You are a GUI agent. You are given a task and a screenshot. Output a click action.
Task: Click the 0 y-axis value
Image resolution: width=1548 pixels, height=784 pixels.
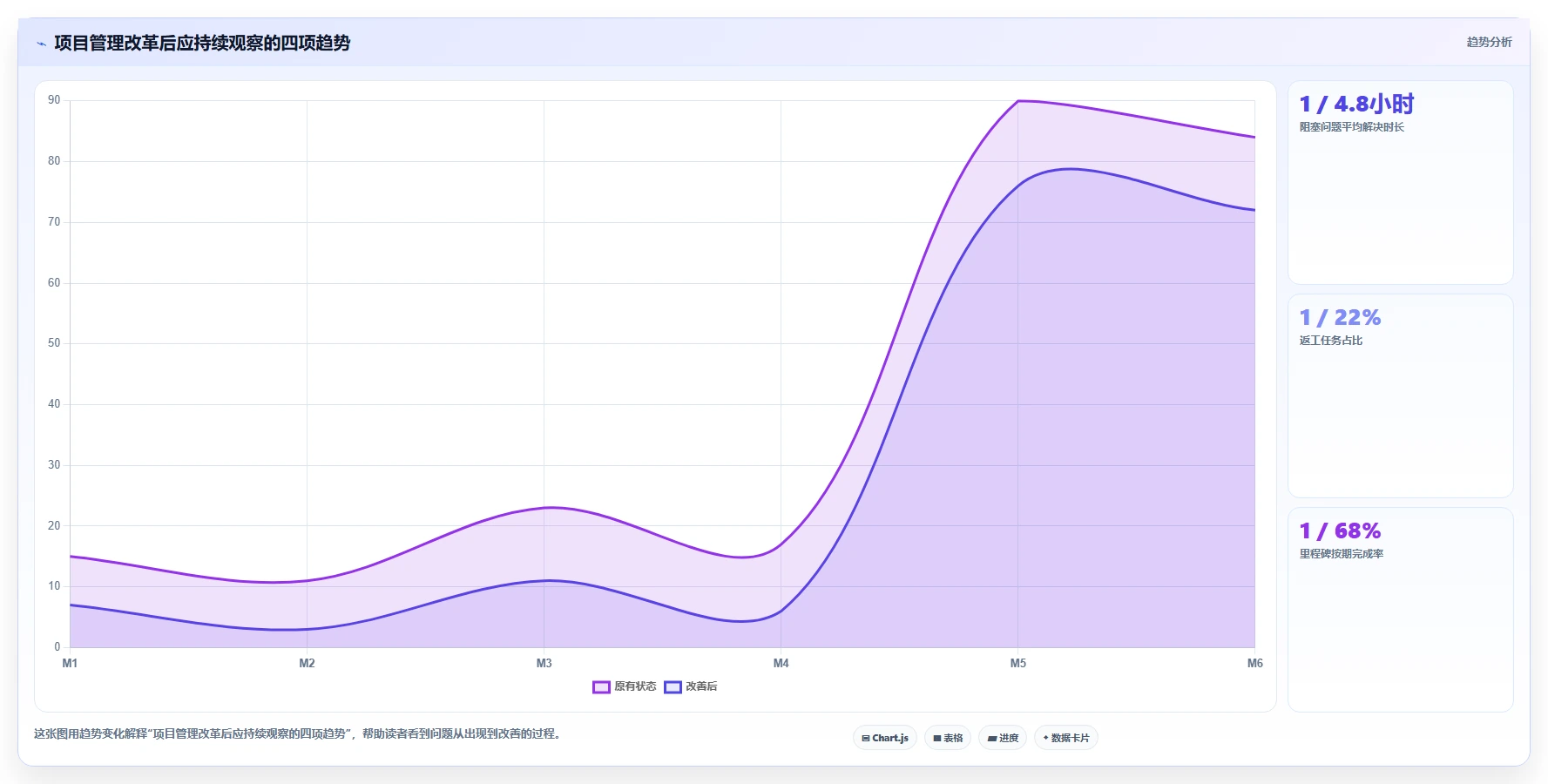(57, 647)
